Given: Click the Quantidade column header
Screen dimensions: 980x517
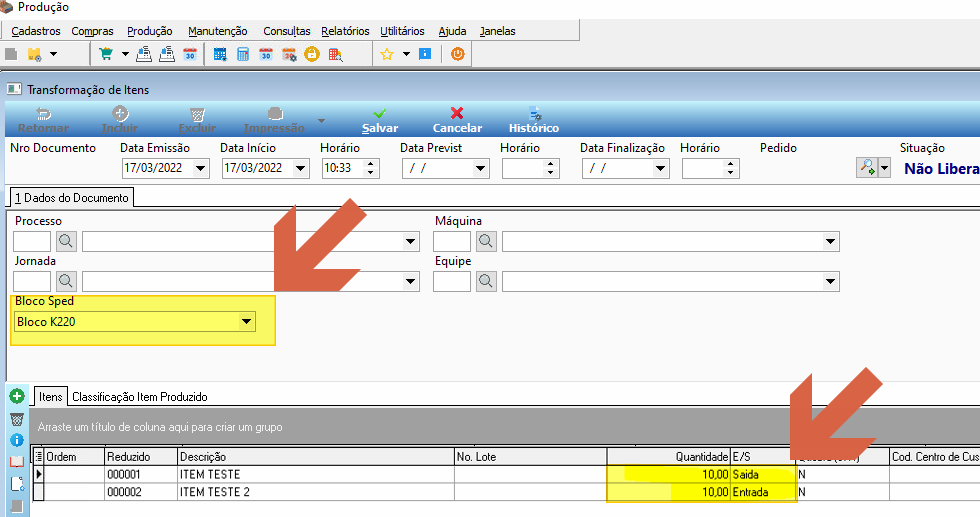Looking at the screenshot, I should point(669,457).
